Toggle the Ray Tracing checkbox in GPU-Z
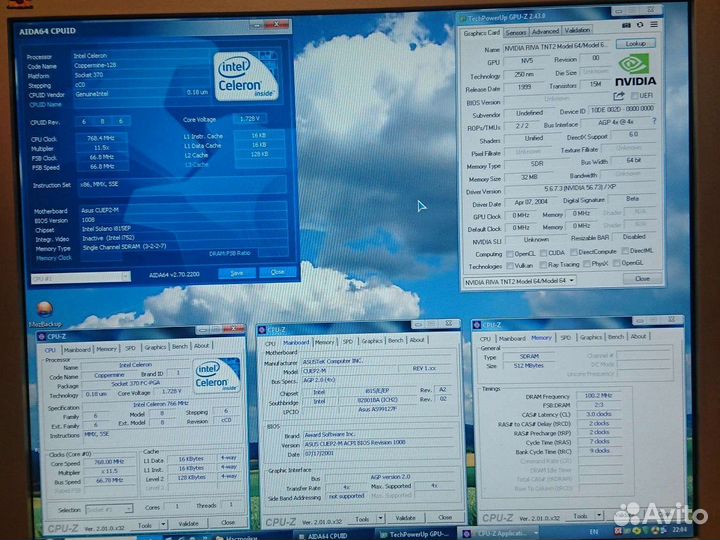Screen dimensions: 720x540 543,264
